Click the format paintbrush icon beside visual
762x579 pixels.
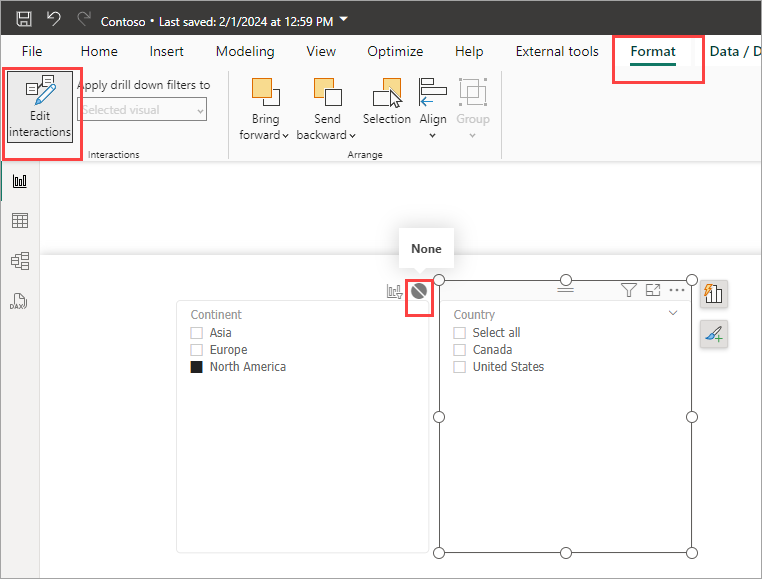(x=713, y=334)
